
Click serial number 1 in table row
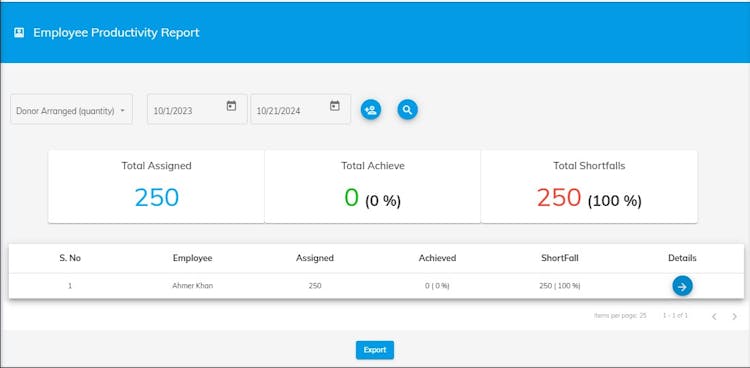(70, 286)
